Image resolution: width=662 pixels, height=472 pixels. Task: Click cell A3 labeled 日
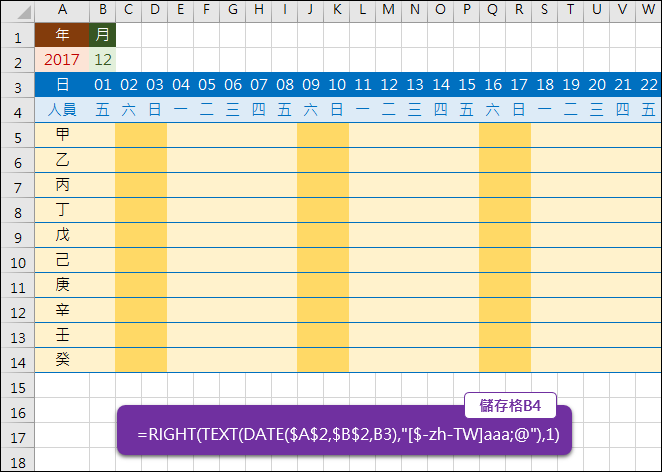(x=62, y=85)
